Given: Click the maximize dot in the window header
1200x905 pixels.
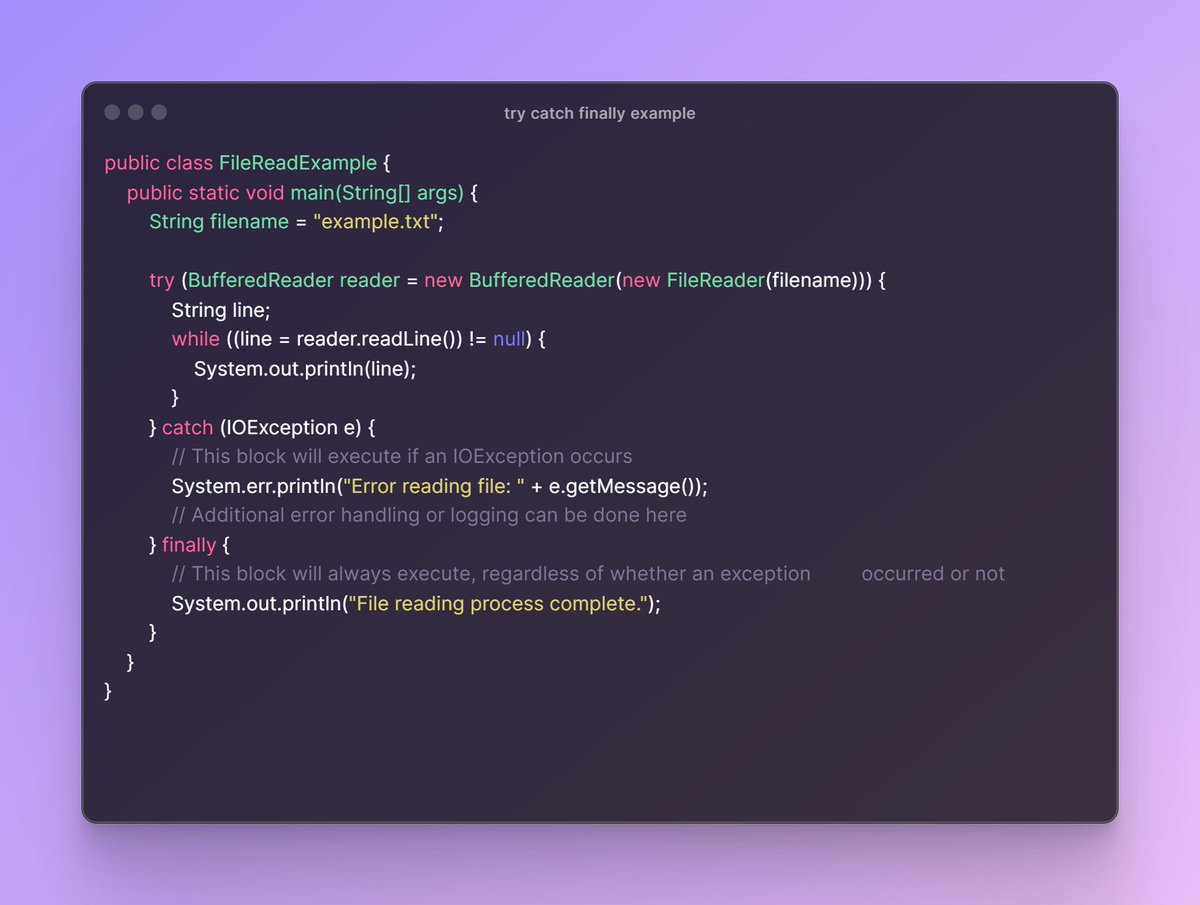Looking at the screenshot, I should [159, 112].
